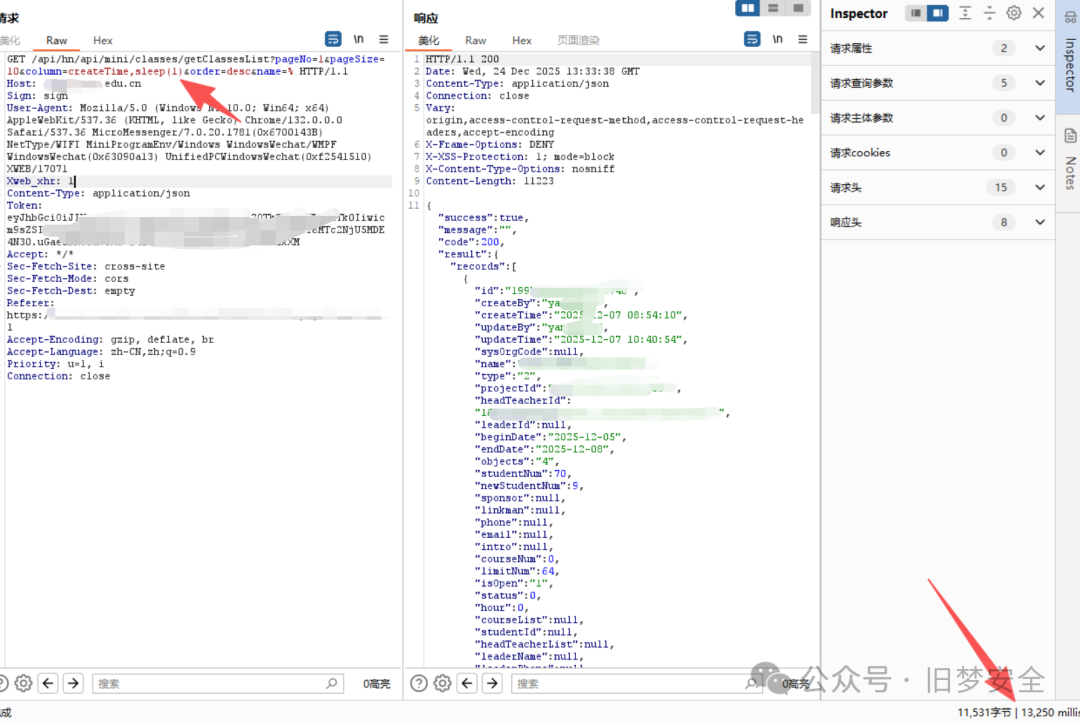Select response 页面渲染 render tab
Image resolution: width=1080 pixels, height=723 pixels.
click(x=578, y=41)
